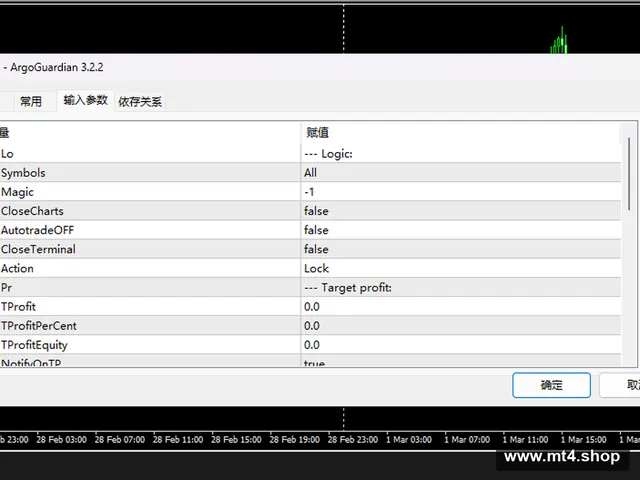Click the ArgoGuardian 3.2.2 dialog title

pyautogui.click(x=57, y=67)
